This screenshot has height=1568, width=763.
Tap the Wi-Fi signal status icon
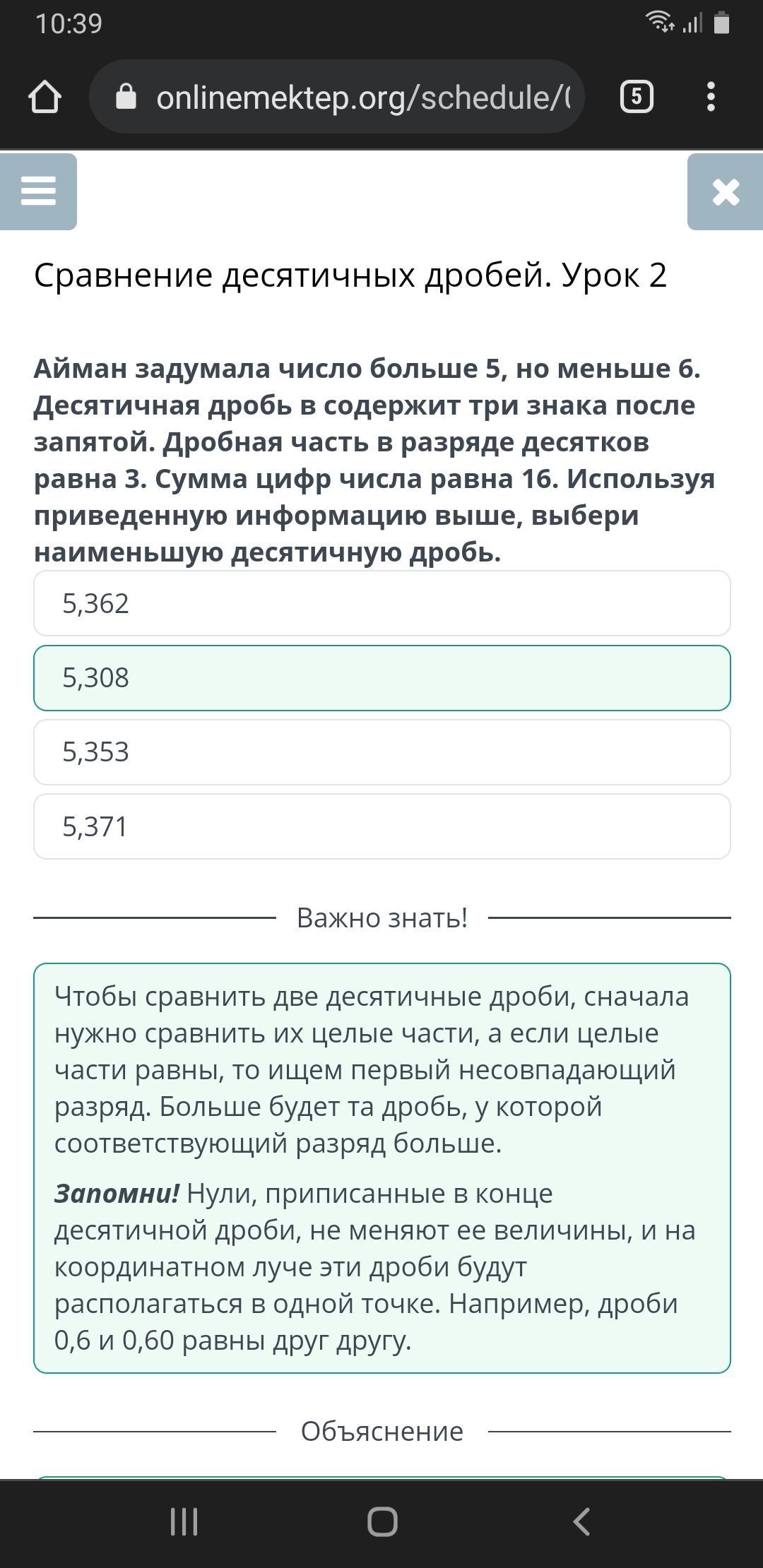coord(660,23)
